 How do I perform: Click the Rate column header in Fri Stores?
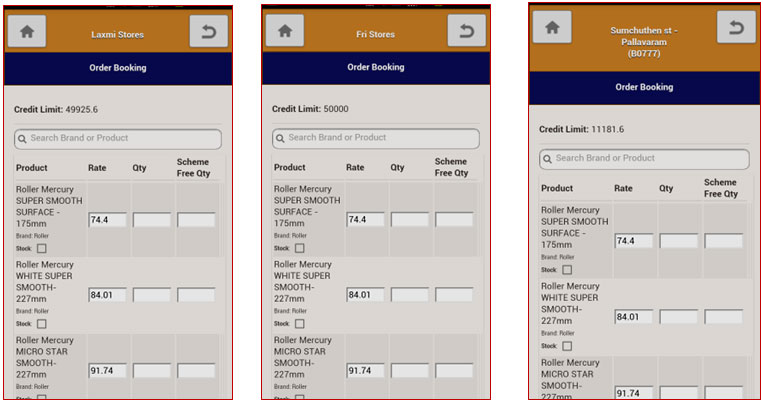355,167
